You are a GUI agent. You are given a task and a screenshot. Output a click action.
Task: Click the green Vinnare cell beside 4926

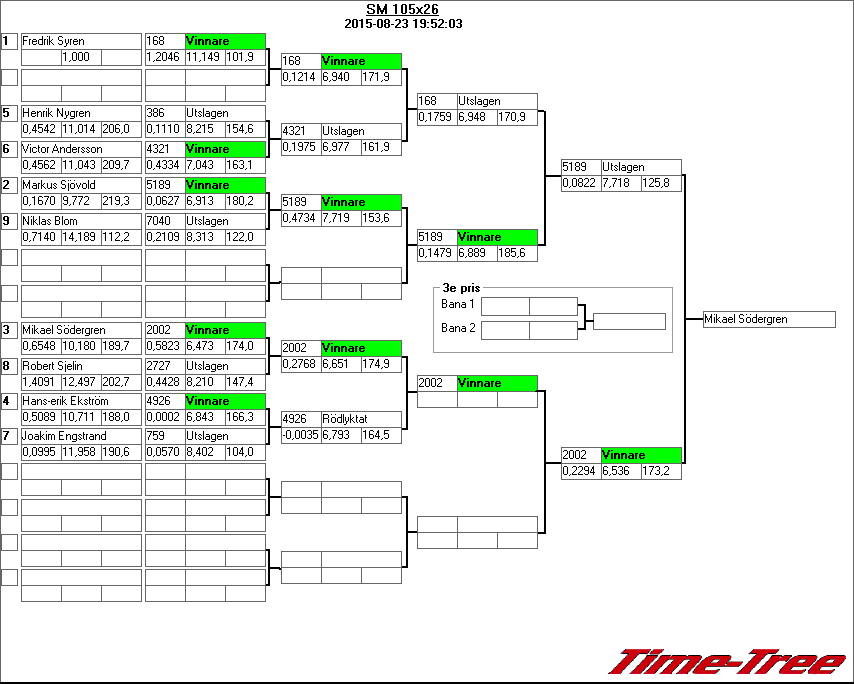(225, 401)
